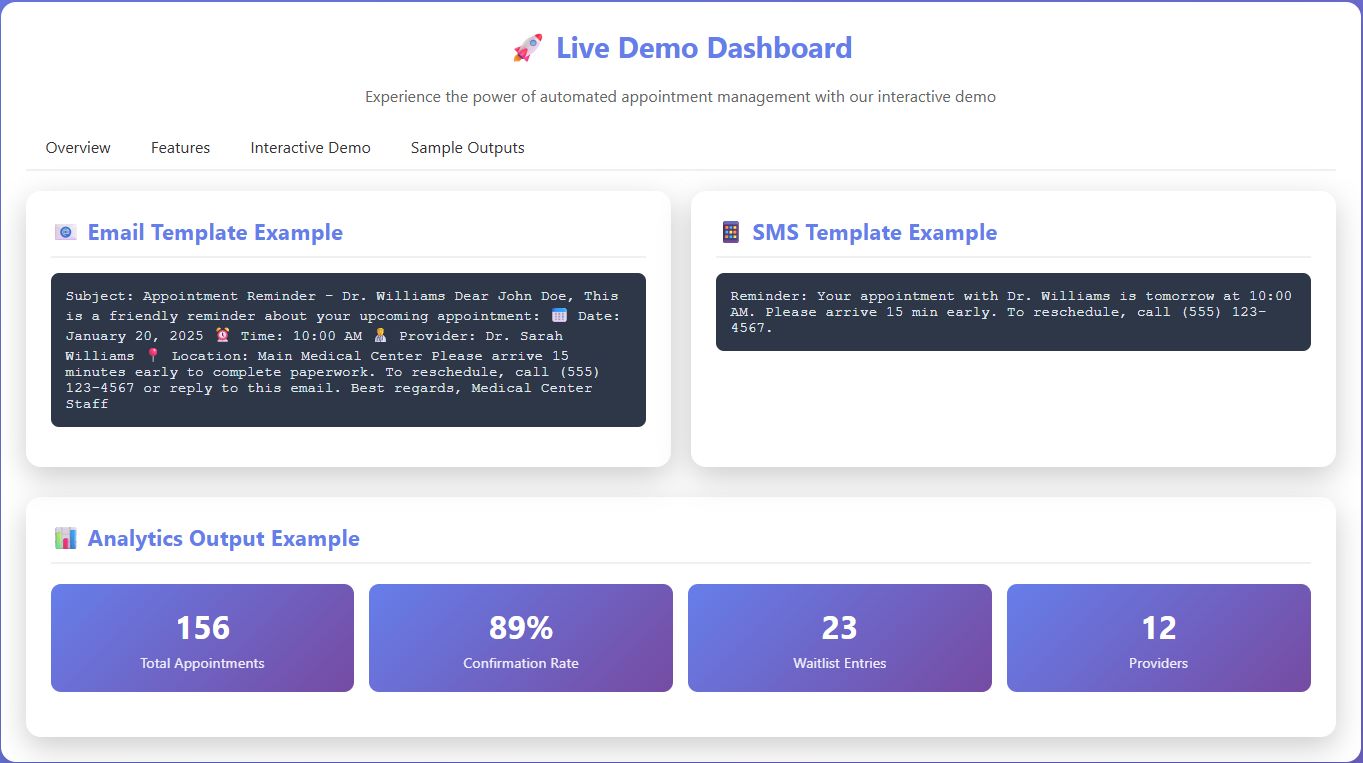Click the Waitlist Entries stat card

(x=839, y=638)
